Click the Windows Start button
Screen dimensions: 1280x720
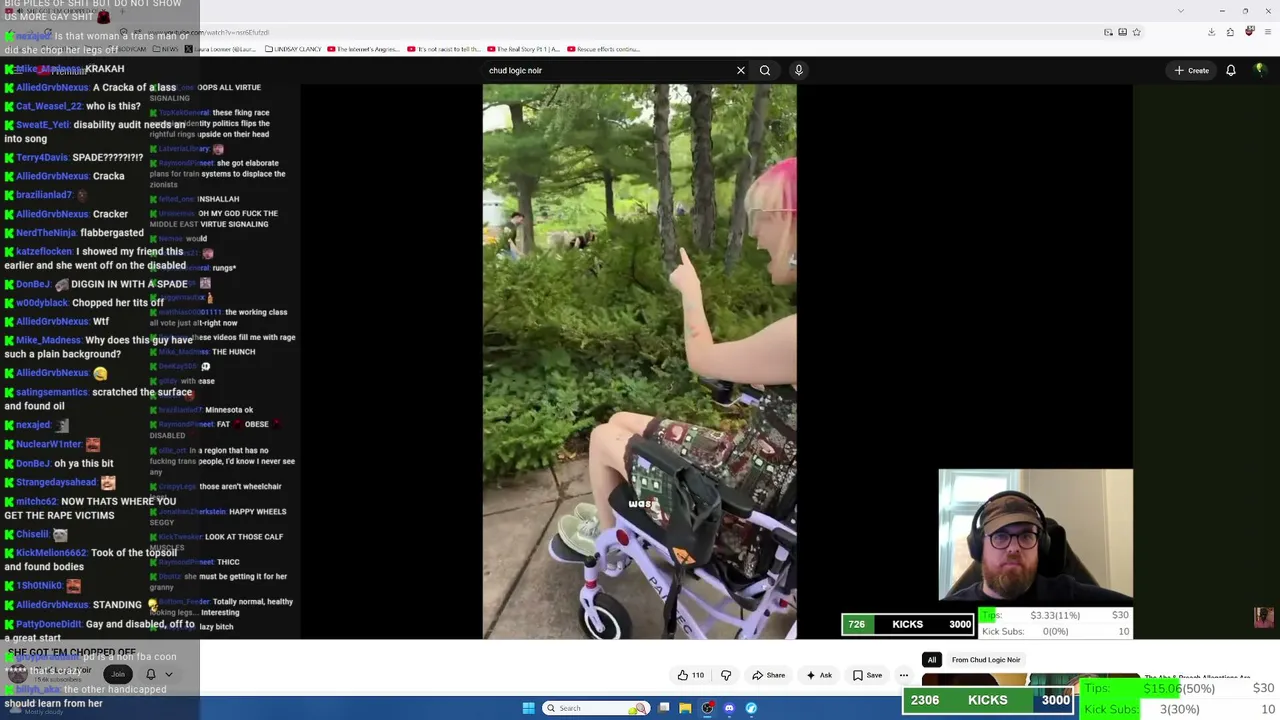[528, 708]
